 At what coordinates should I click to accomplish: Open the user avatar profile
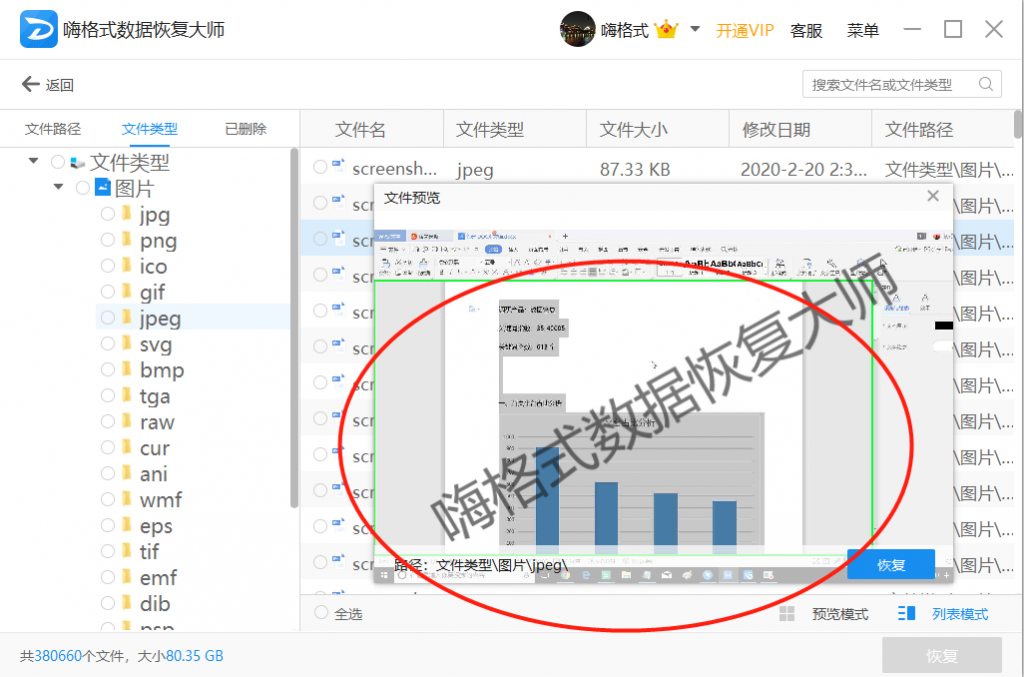(x=577, y=29)
